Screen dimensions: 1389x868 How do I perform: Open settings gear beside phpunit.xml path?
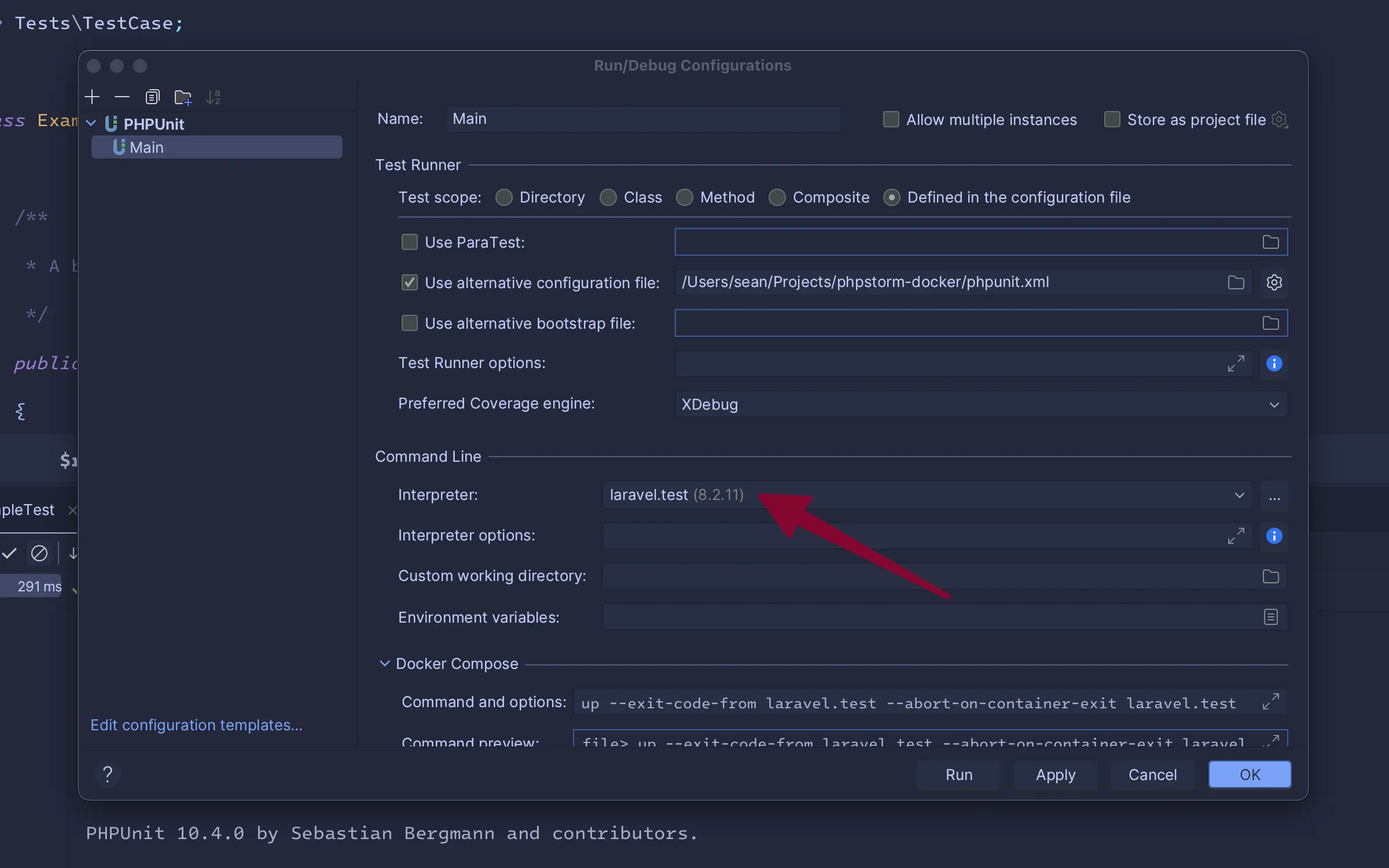tap(1274, 282)
